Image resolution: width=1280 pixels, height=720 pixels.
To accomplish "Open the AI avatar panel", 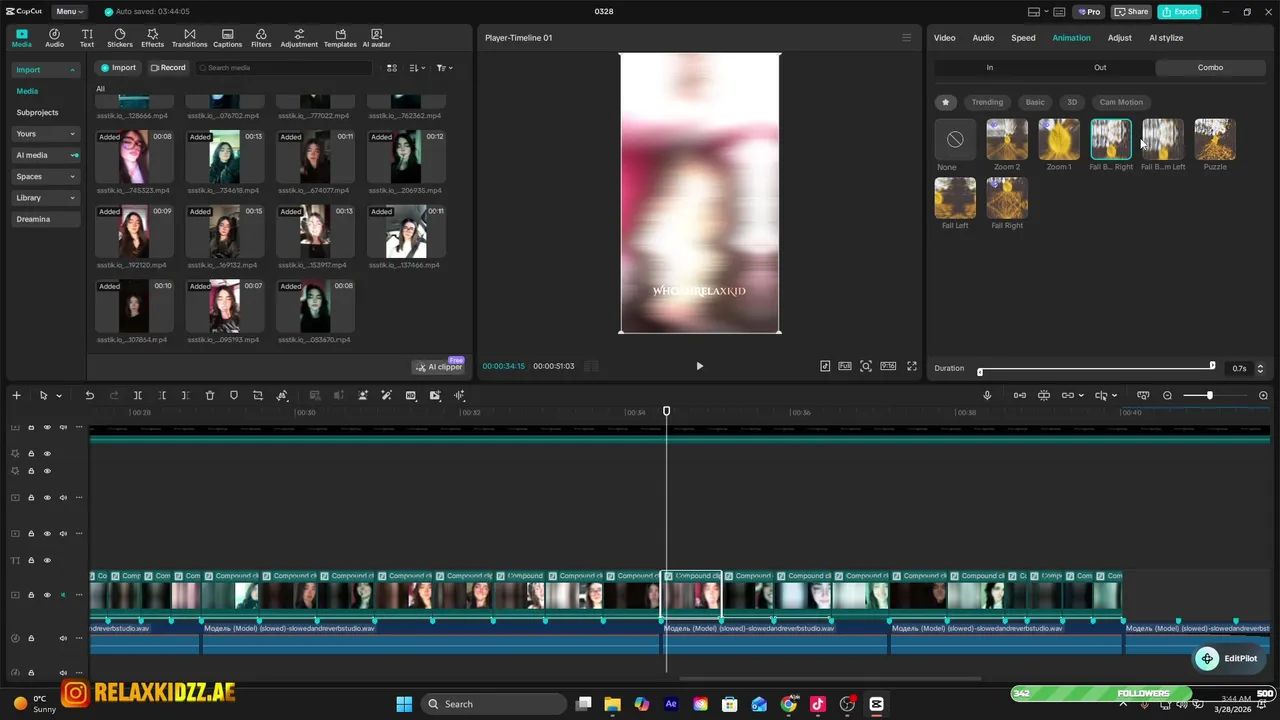I will click(x=376, y=38).
